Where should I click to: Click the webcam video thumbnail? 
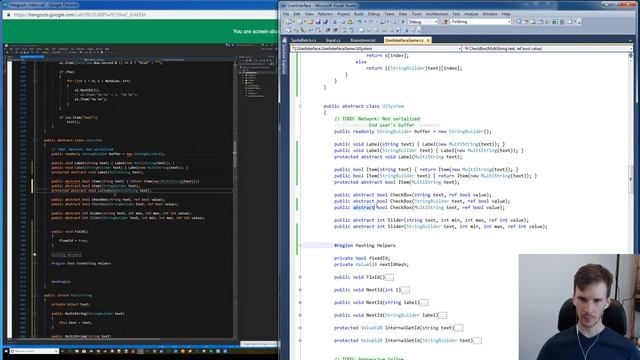click(579, 307)
